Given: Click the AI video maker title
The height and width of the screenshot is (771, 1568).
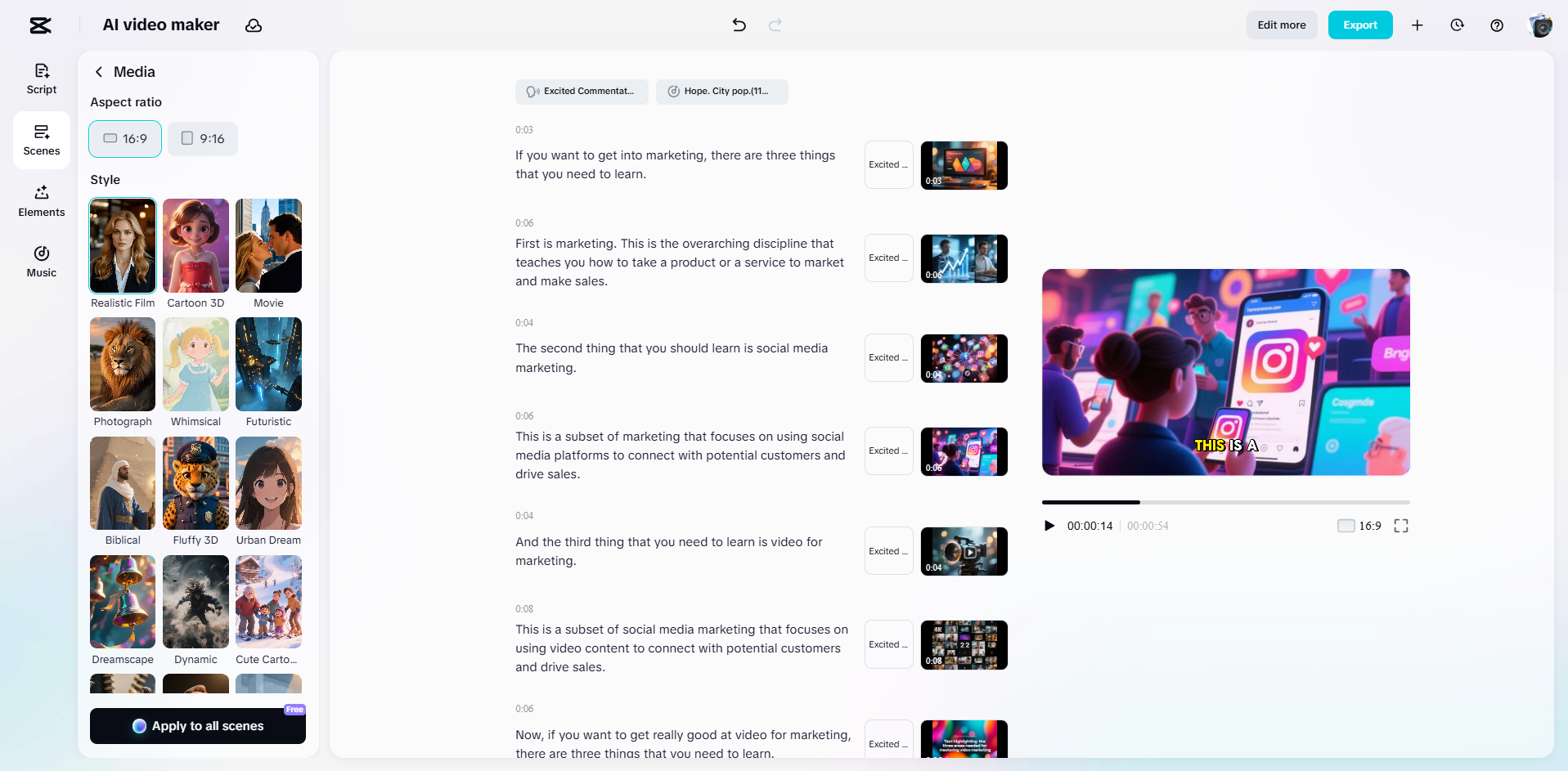Looking at the screenshot, I should tap(161, 25).
